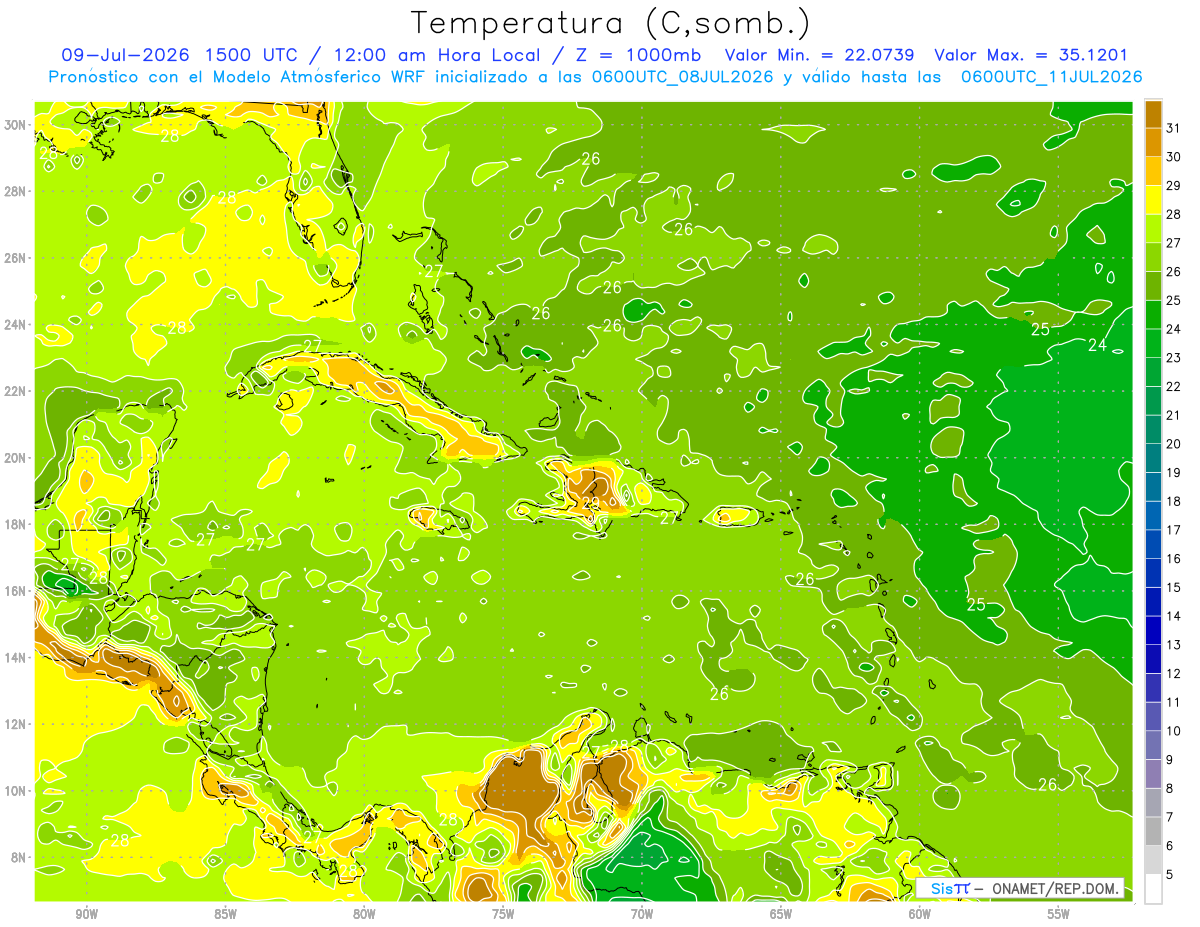Click the '85W' longitude axis label

pos(225,914)
